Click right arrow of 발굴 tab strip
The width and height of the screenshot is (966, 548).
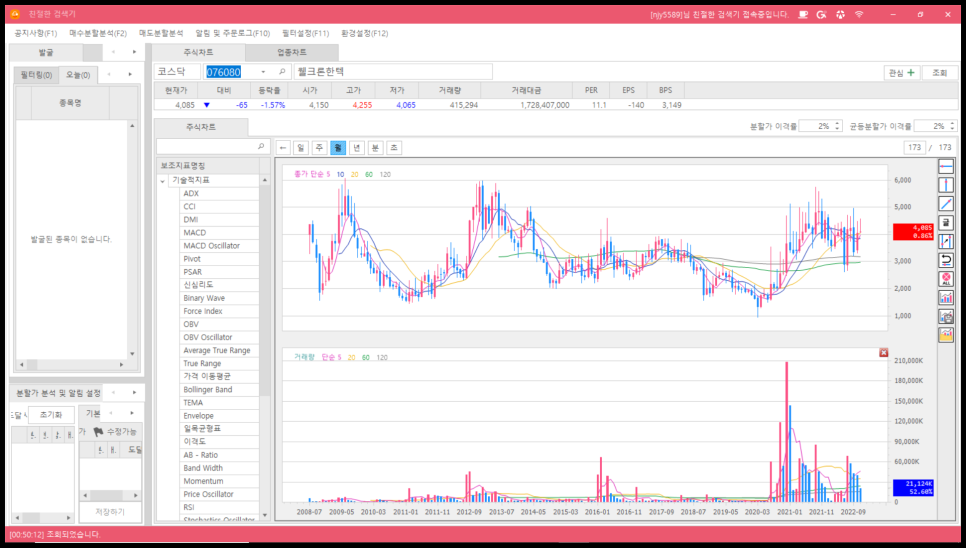134,52
